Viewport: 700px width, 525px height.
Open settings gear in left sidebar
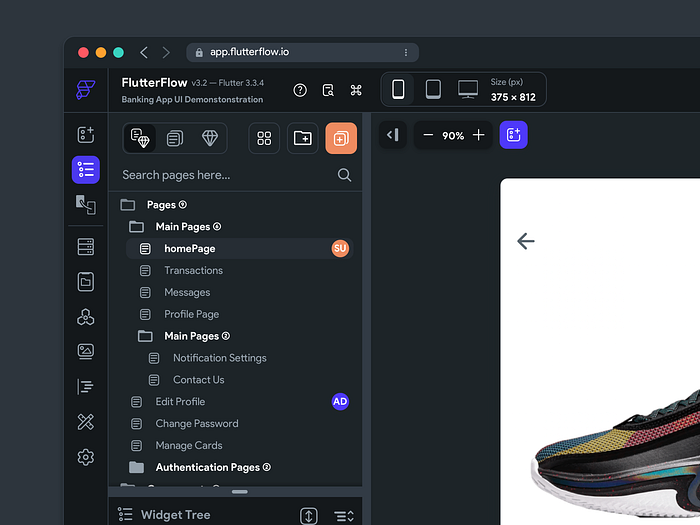point(85,457)
